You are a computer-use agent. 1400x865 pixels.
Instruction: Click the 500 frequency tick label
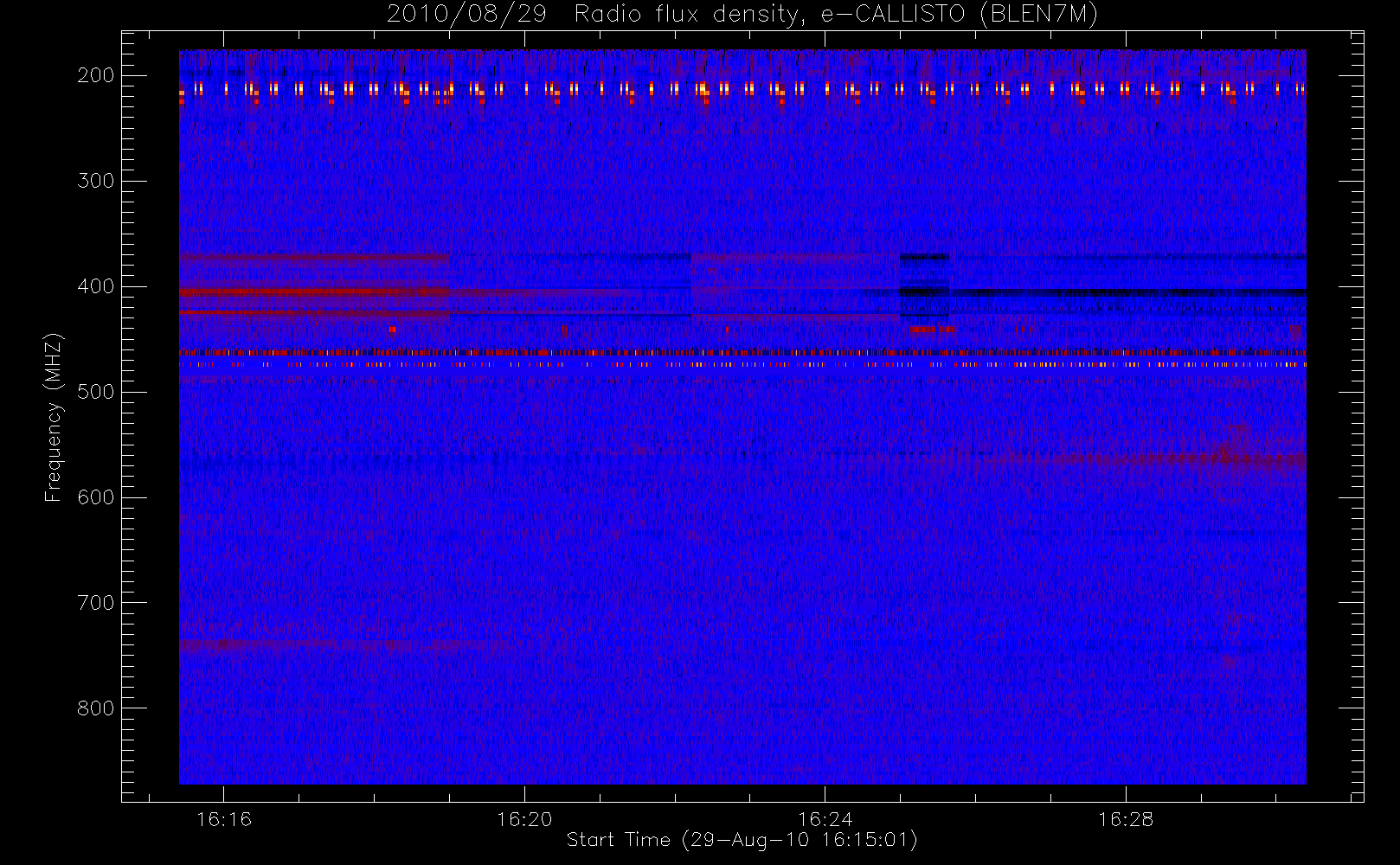[95, 392]
